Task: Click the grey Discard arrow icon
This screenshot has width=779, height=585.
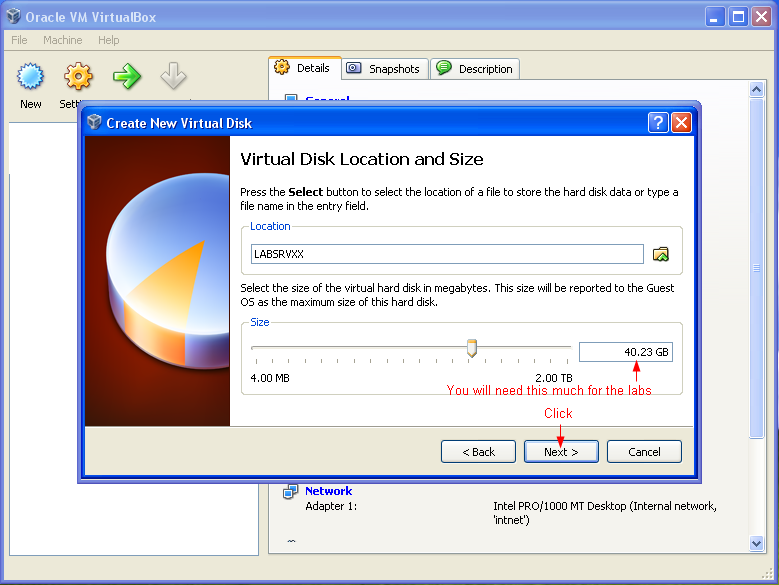Action: 173,75
